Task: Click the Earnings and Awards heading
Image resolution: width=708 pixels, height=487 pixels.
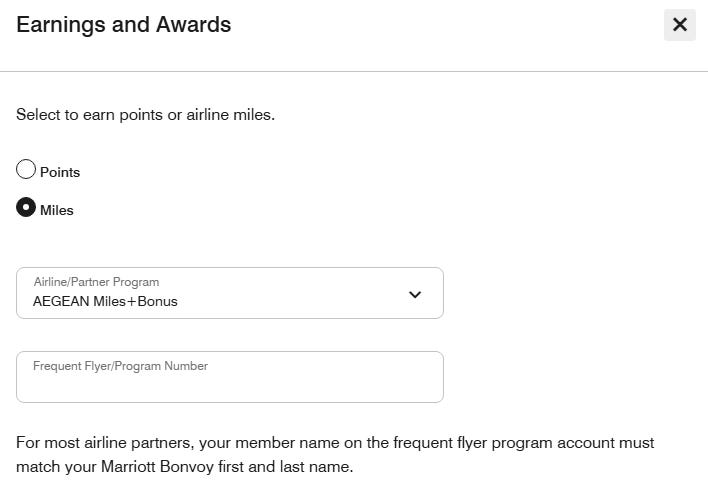Action: tap(124, 25)
